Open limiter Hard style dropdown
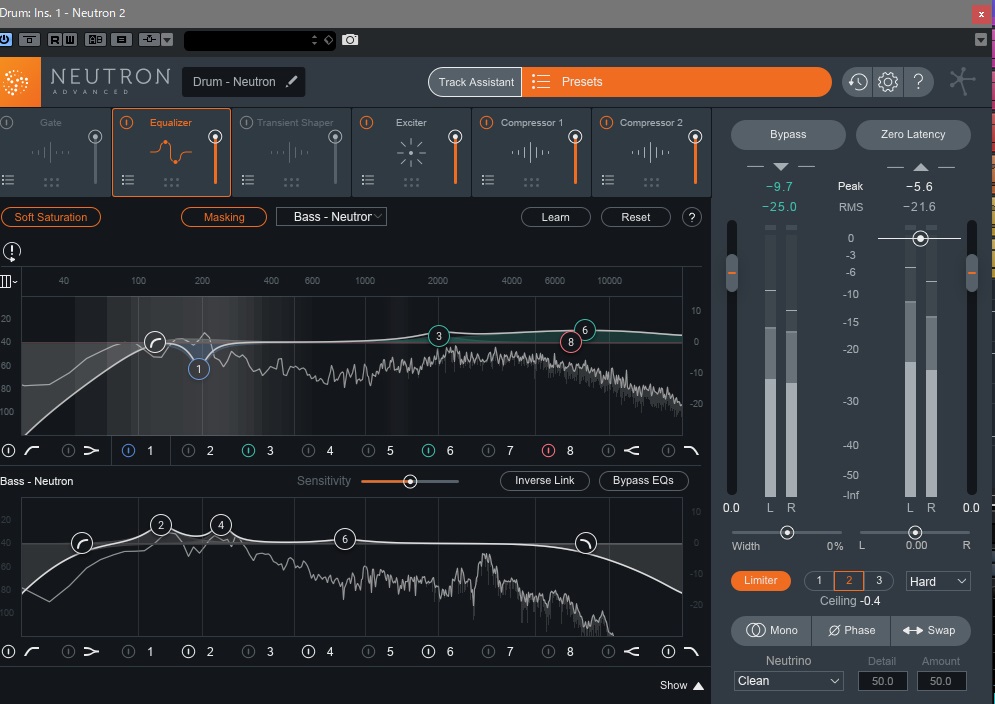 938,581
